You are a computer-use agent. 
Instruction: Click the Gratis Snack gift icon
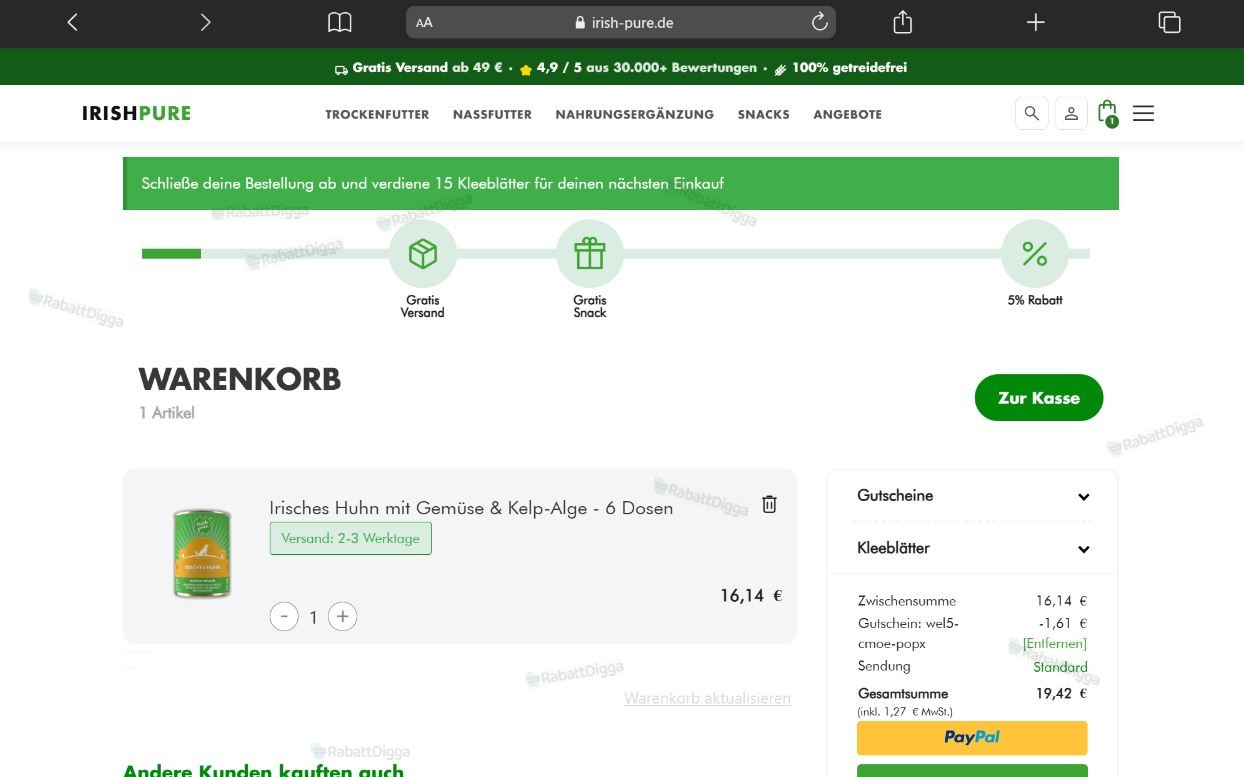coord(590,254)
